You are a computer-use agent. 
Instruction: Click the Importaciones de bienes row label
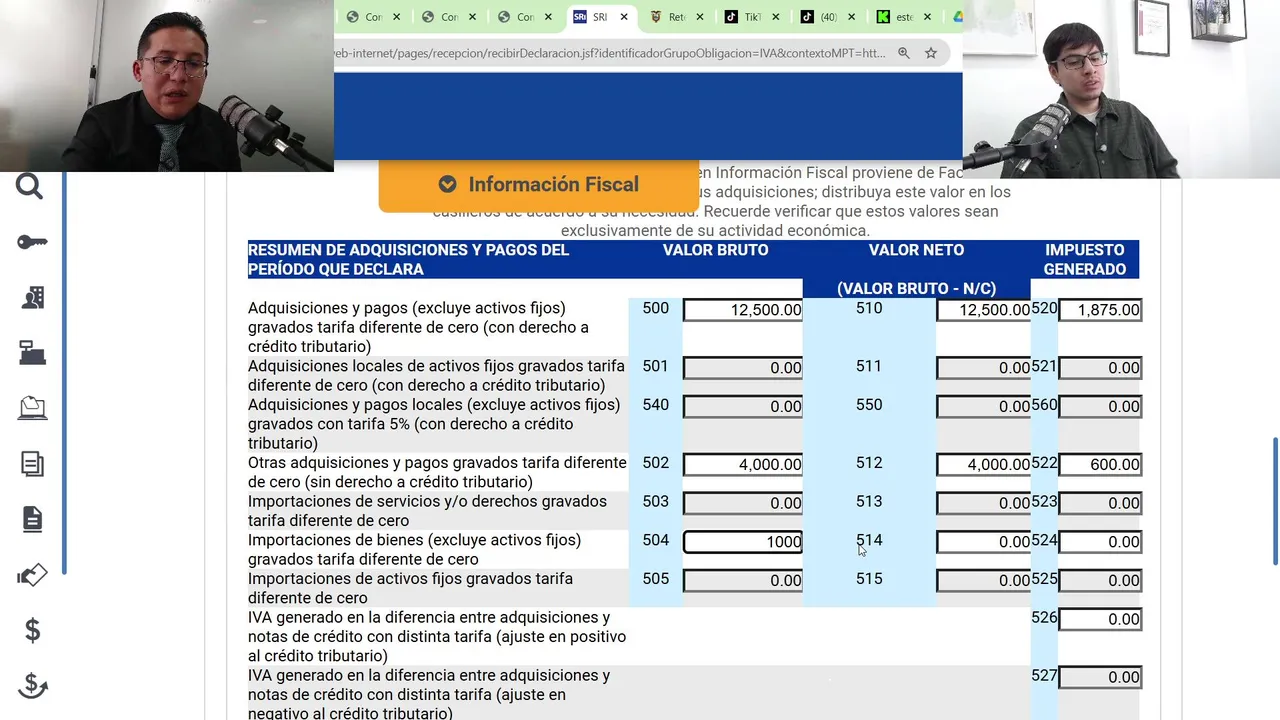[x=414, y=549]
